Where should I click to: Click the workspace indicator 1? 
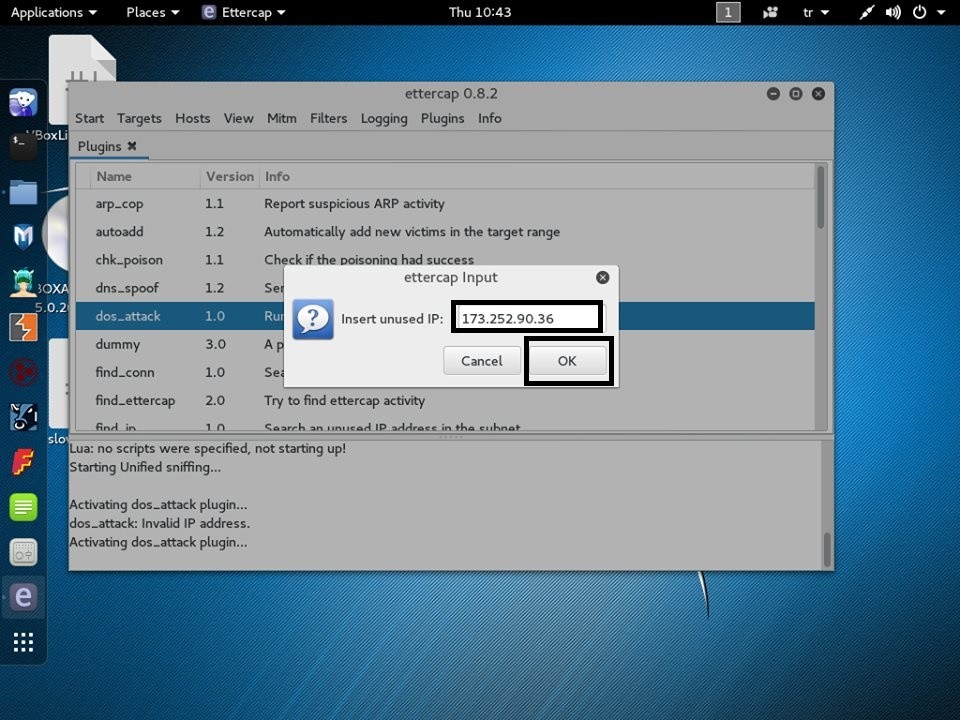coord(728,12)
